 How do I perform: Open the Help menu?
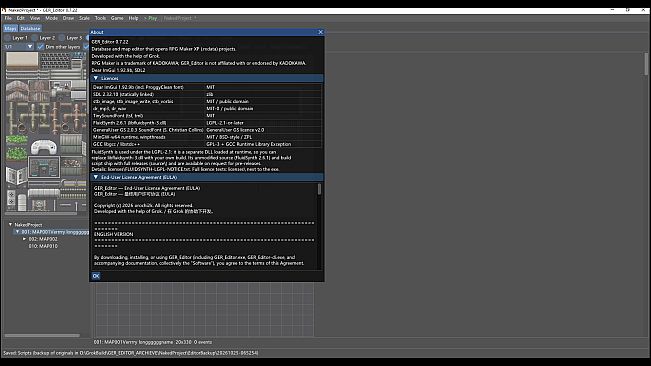click(x=133, y=18)
